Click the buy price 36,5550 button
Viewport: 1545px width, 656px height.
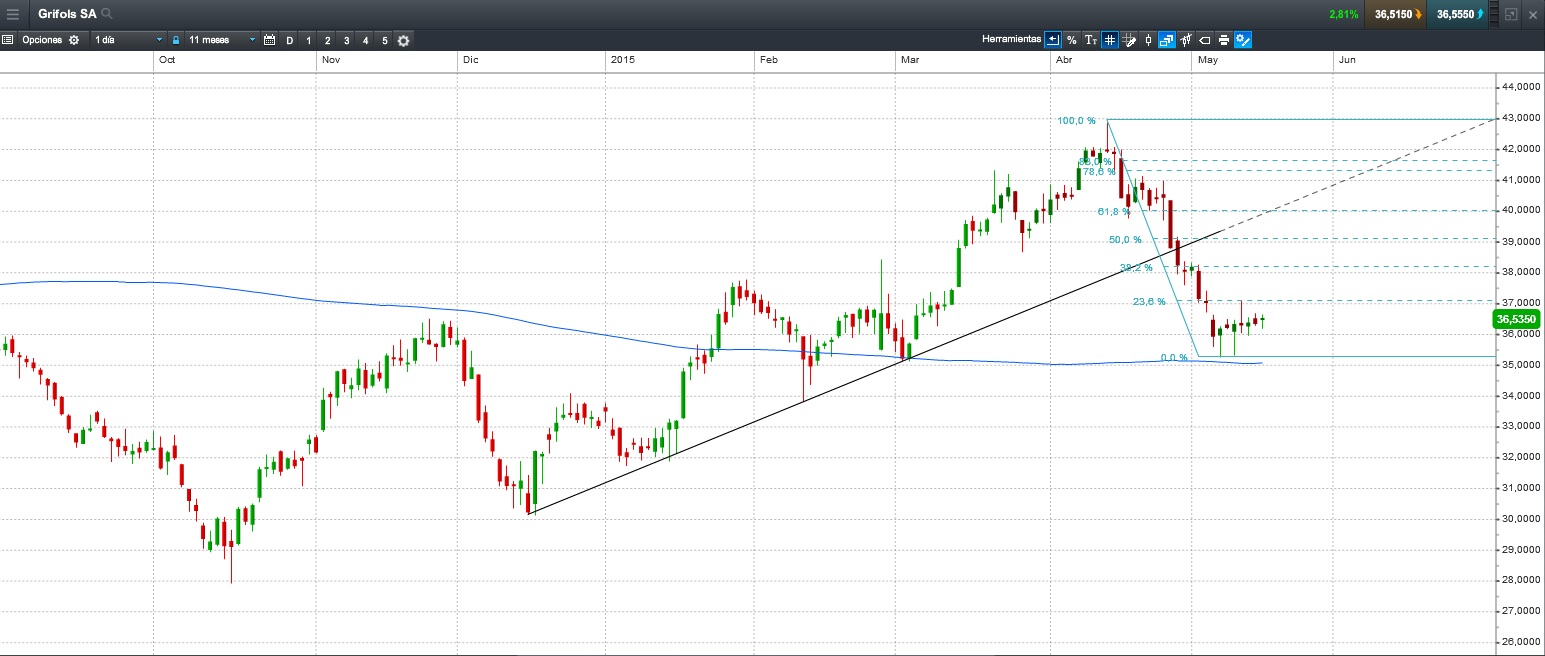pos(1458,14)
